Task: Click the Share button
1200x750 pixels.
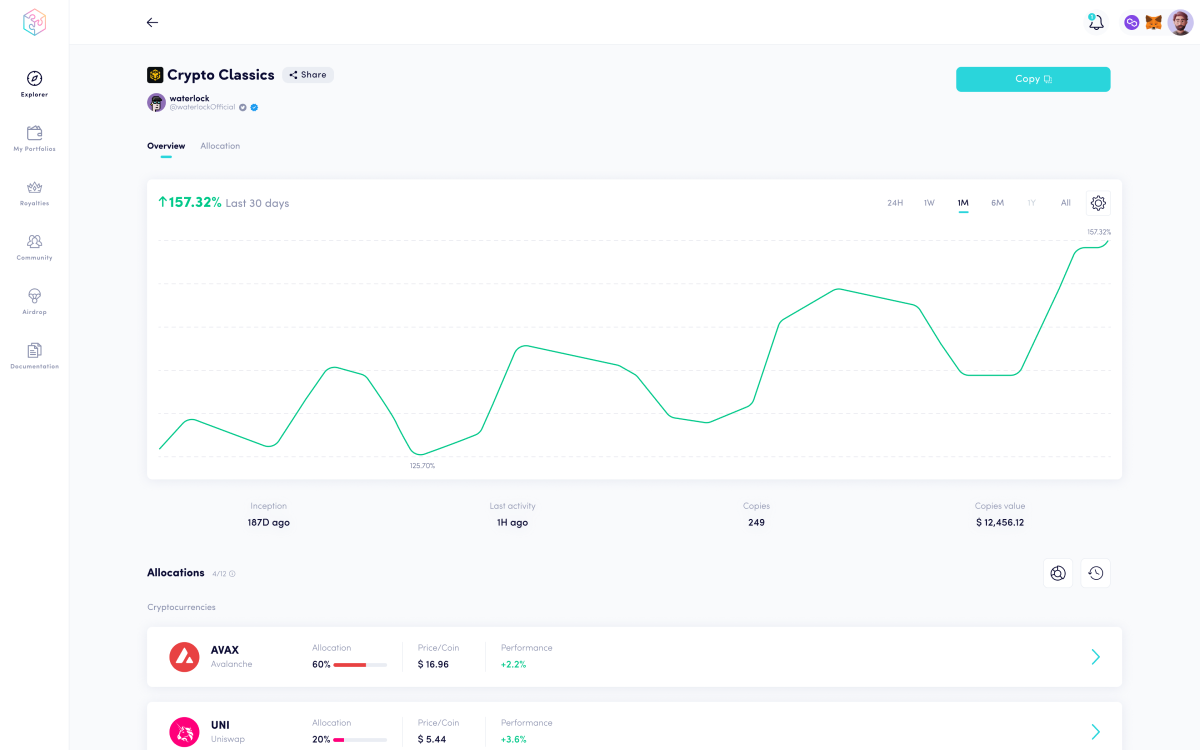Action: [x=308, y=75]
